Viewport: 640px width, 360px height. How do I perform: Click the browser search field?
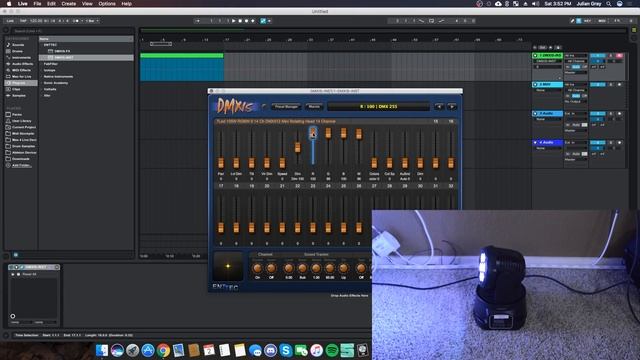[71, 31]
